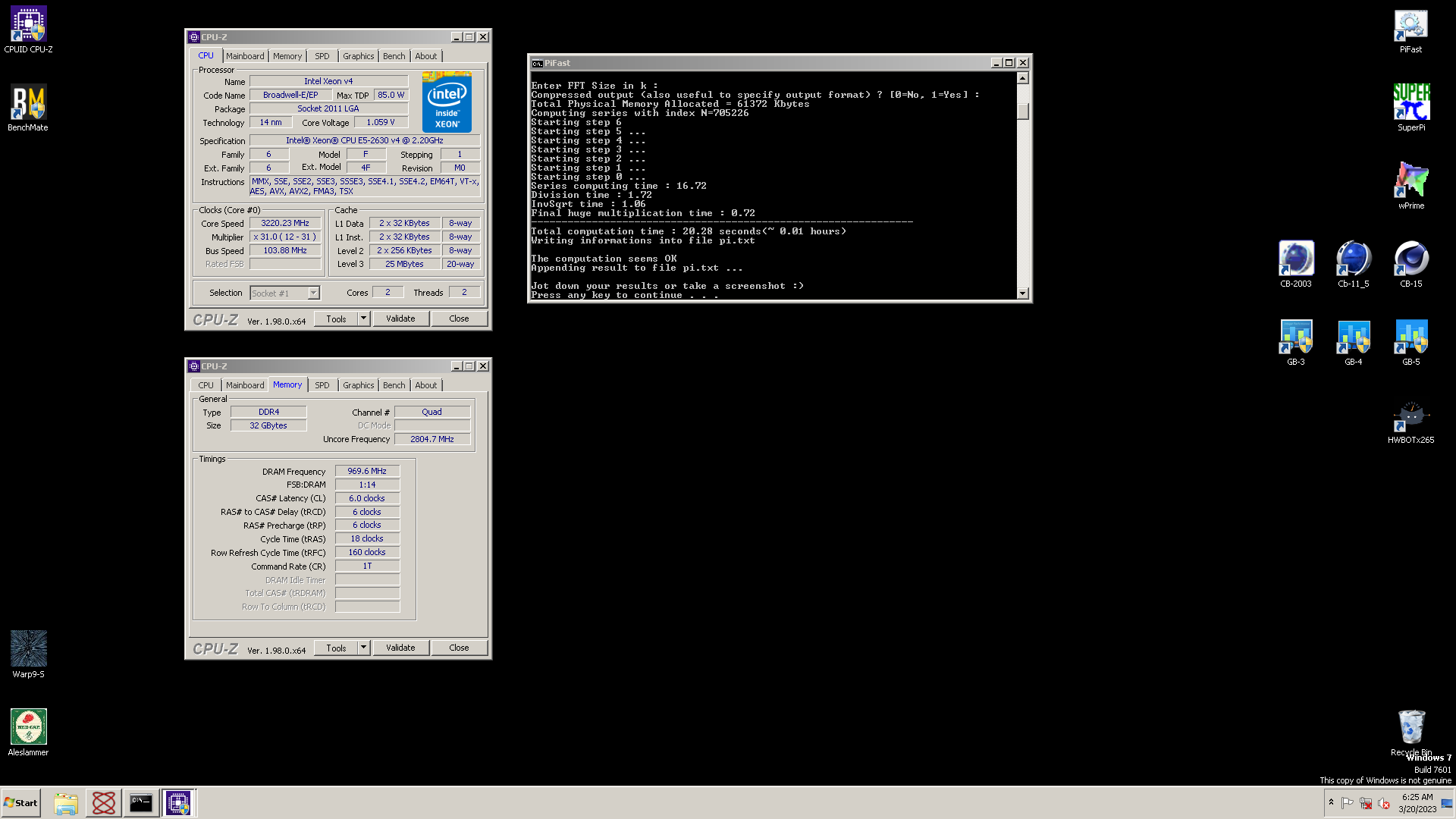Switch to the CPU-Z taskbar button
Screen dimensions: 1456x819
pyautogui.click(x=179, y=803)
